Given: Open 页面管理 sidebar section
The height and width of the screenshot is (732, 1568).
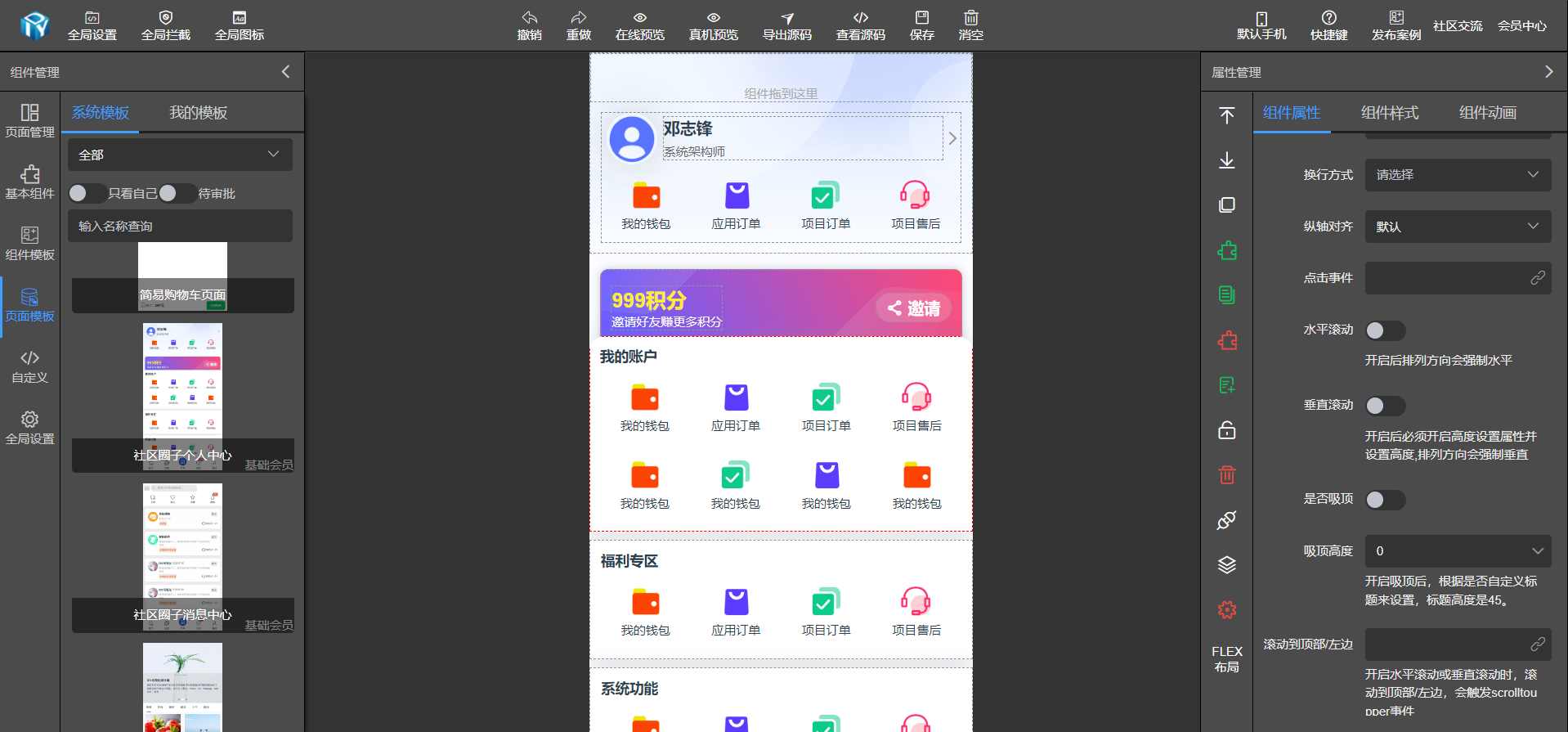Looking at the screenshot, I should [30, 121].
